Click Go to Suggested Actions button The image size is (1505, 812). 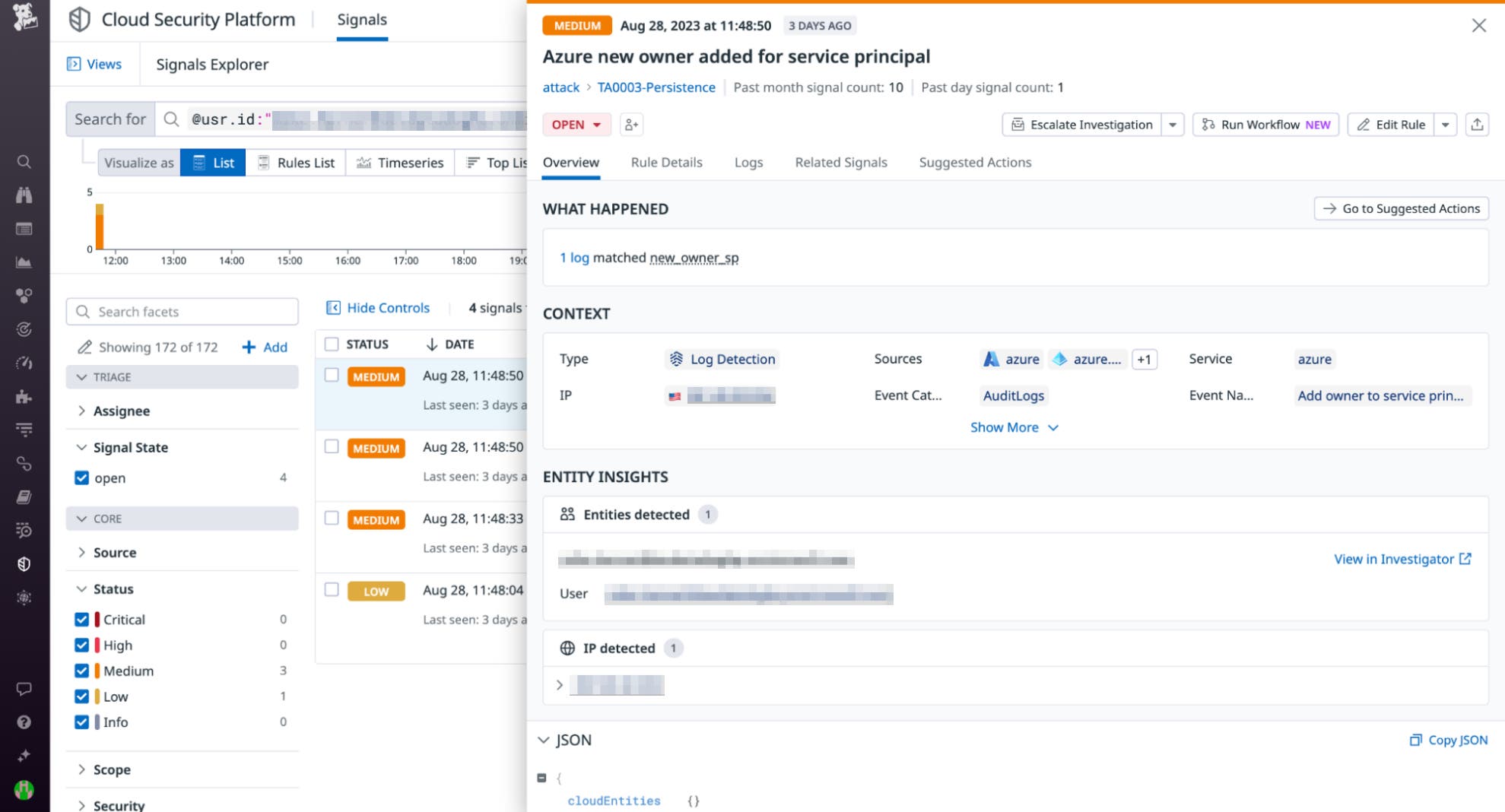tap(1401, 208)
